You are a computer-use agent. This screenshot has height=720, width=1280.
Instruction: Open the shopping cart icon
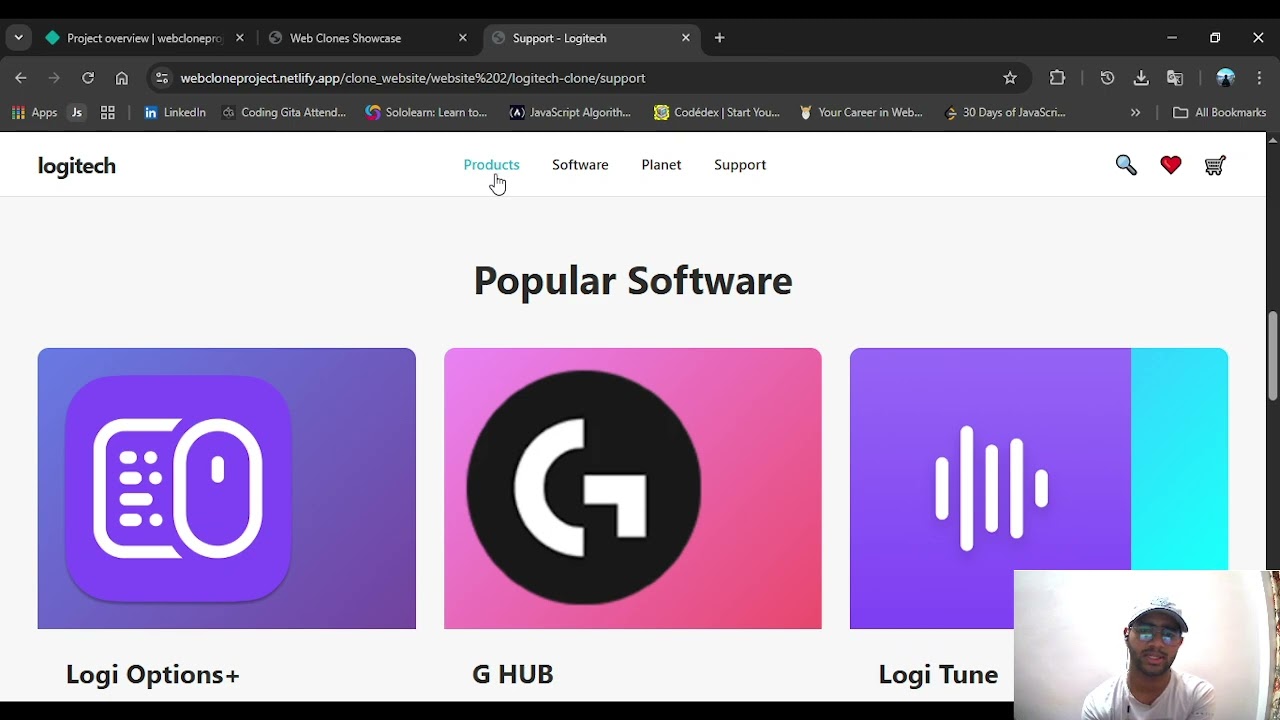pyautogui.click(x=1215, y=165)
